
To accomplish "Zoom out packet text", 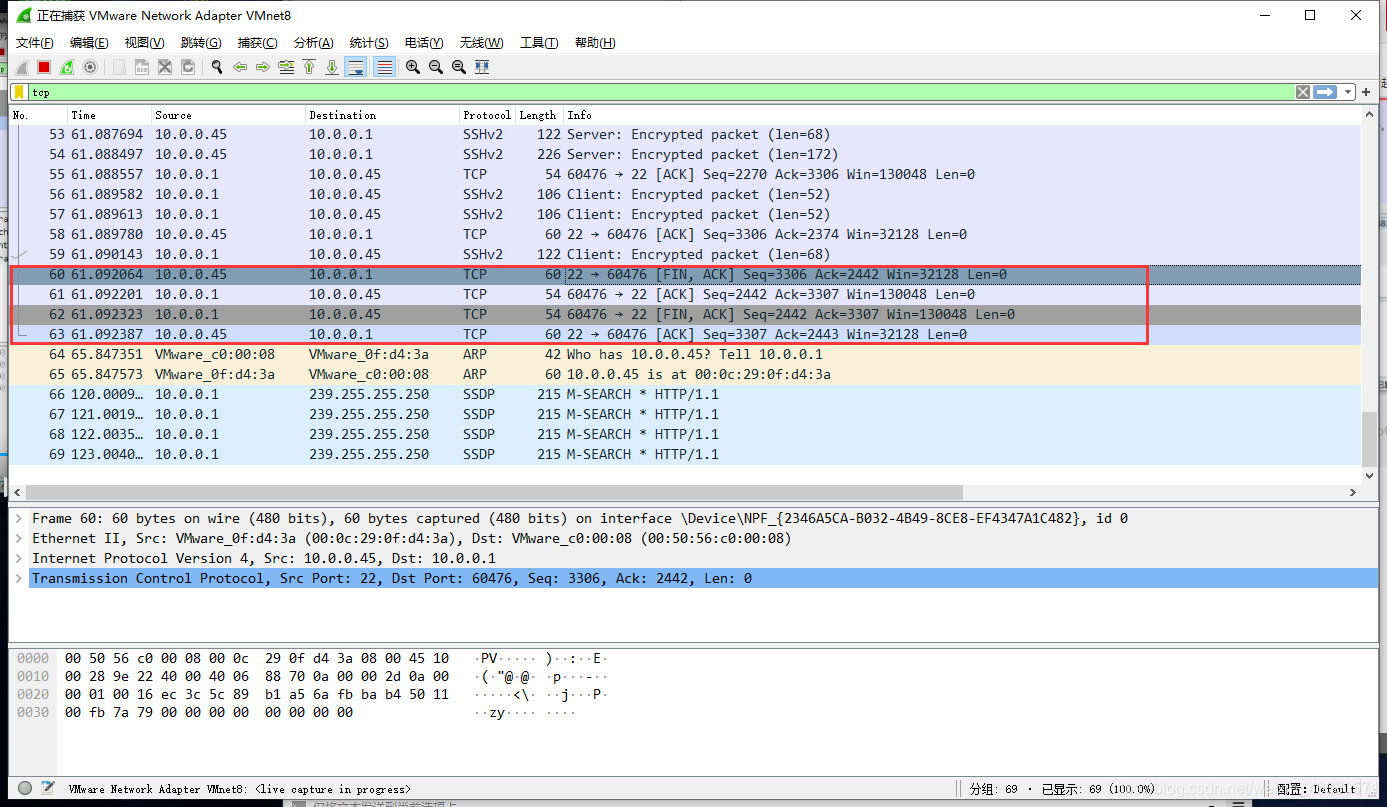I will coord(436,67).
